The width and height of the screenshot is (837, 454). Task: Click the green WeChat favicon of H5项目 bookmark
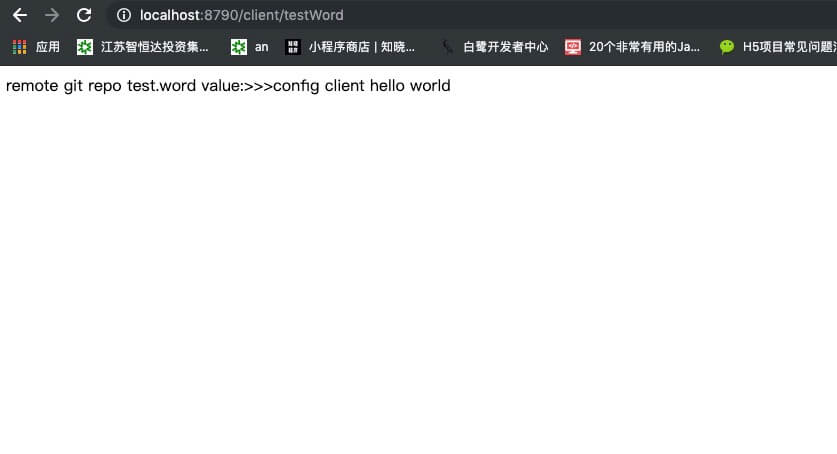tap(727, 47)
